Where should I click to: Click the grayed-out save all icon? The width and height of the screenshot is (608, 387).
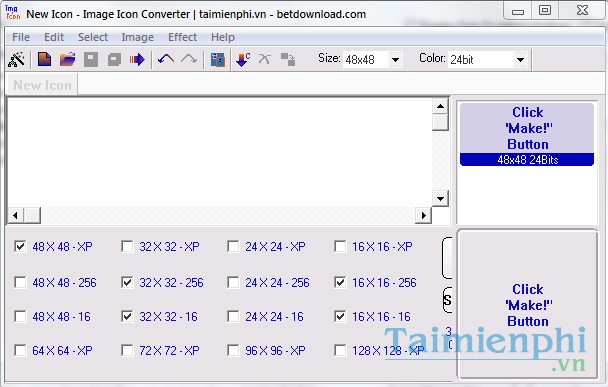coord(114,60)
